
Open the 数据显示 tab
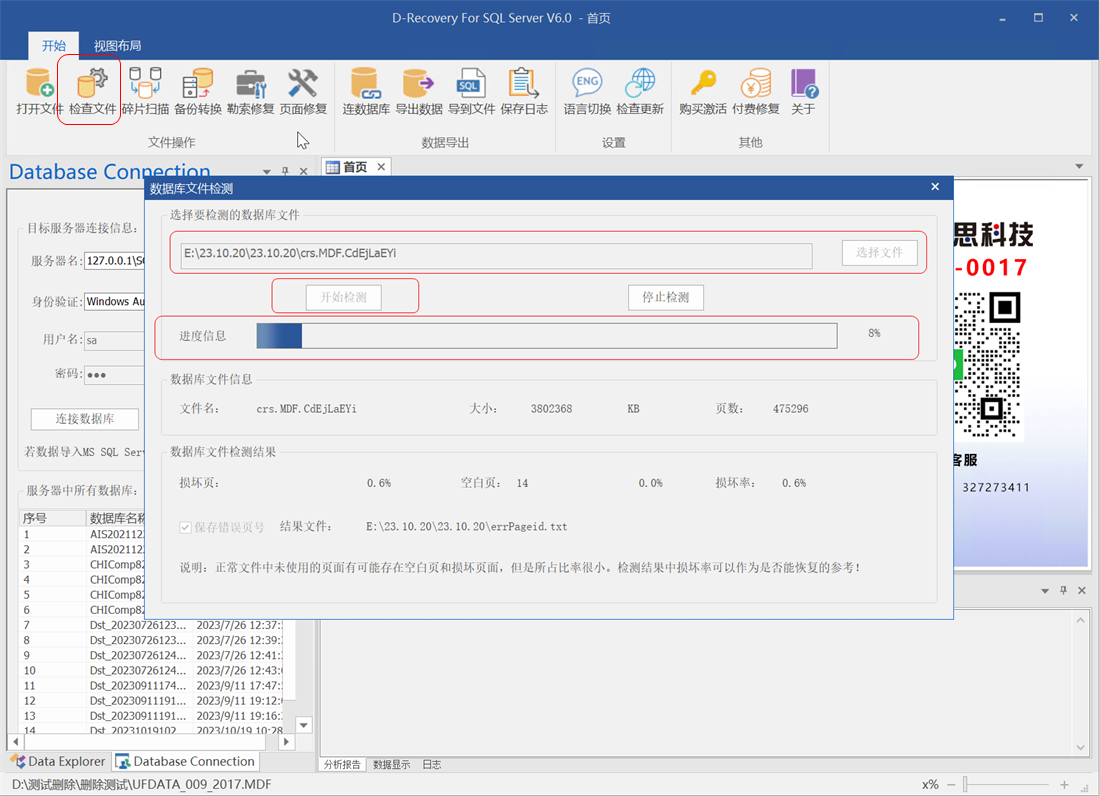point(391,764)
